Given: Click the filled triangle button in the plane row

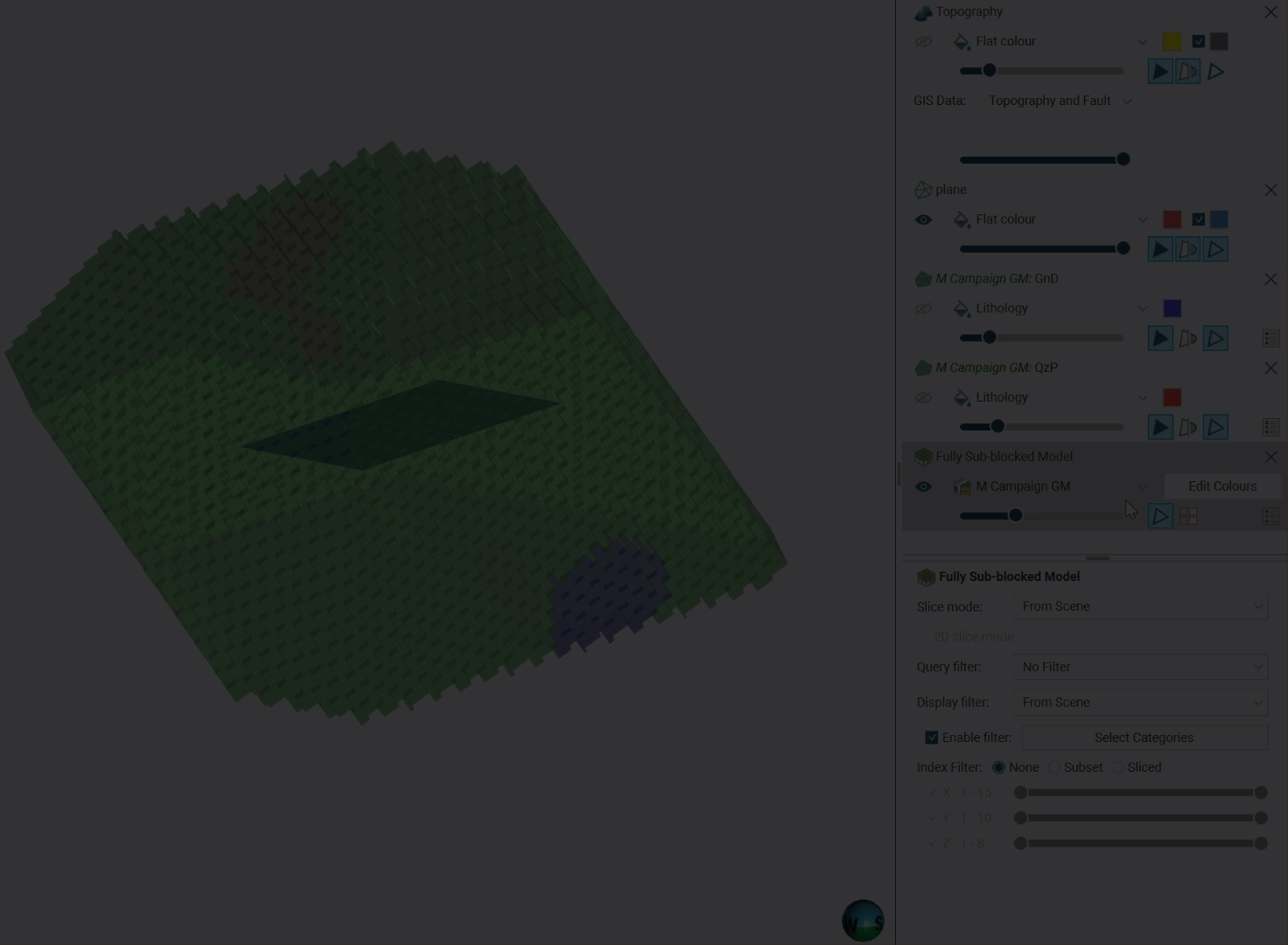Looking at the screenshot, I should (1159, 249).
